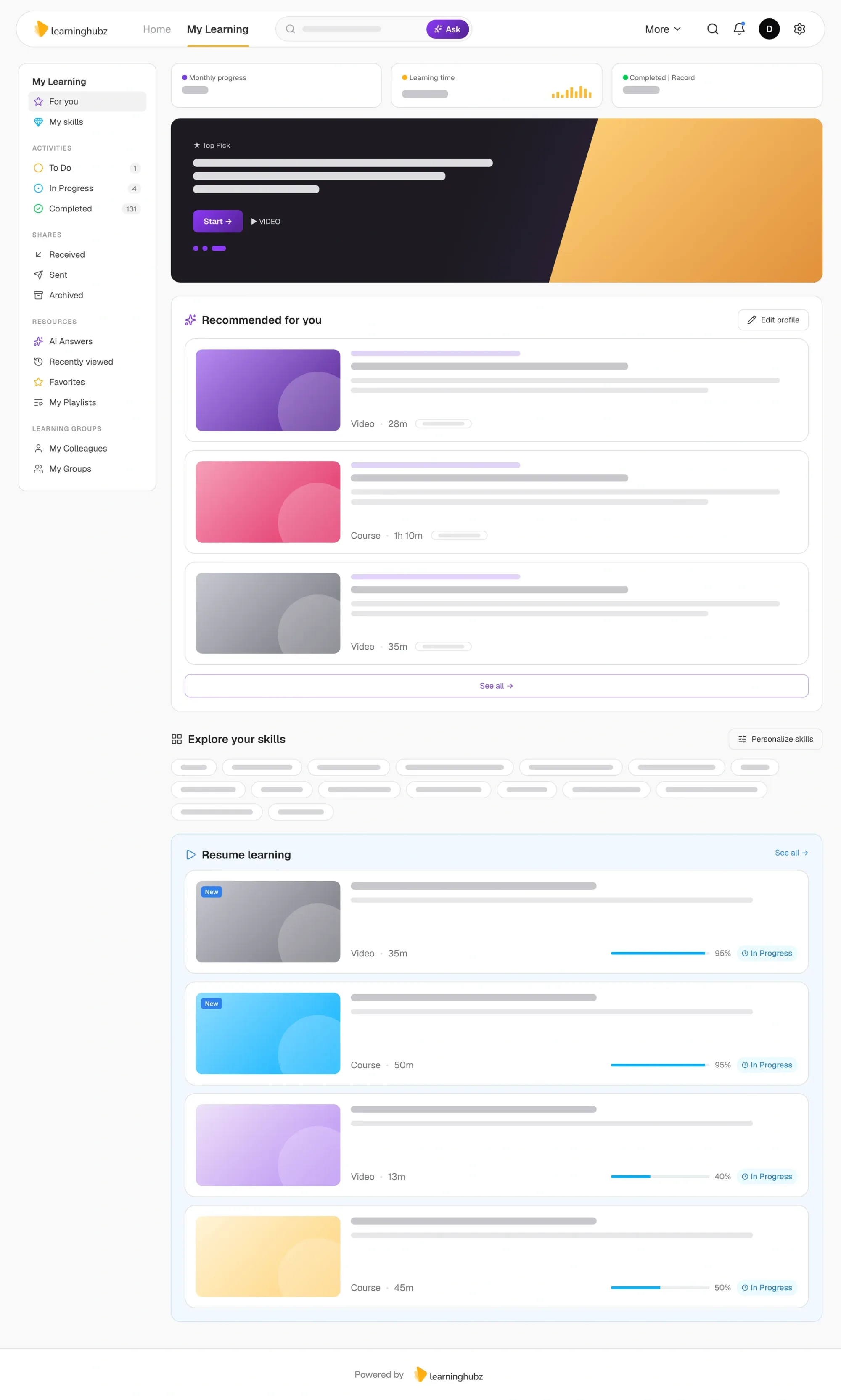Click the D user avatar
The width and height of the screenshot is (841, 1400).
[769, 29]
